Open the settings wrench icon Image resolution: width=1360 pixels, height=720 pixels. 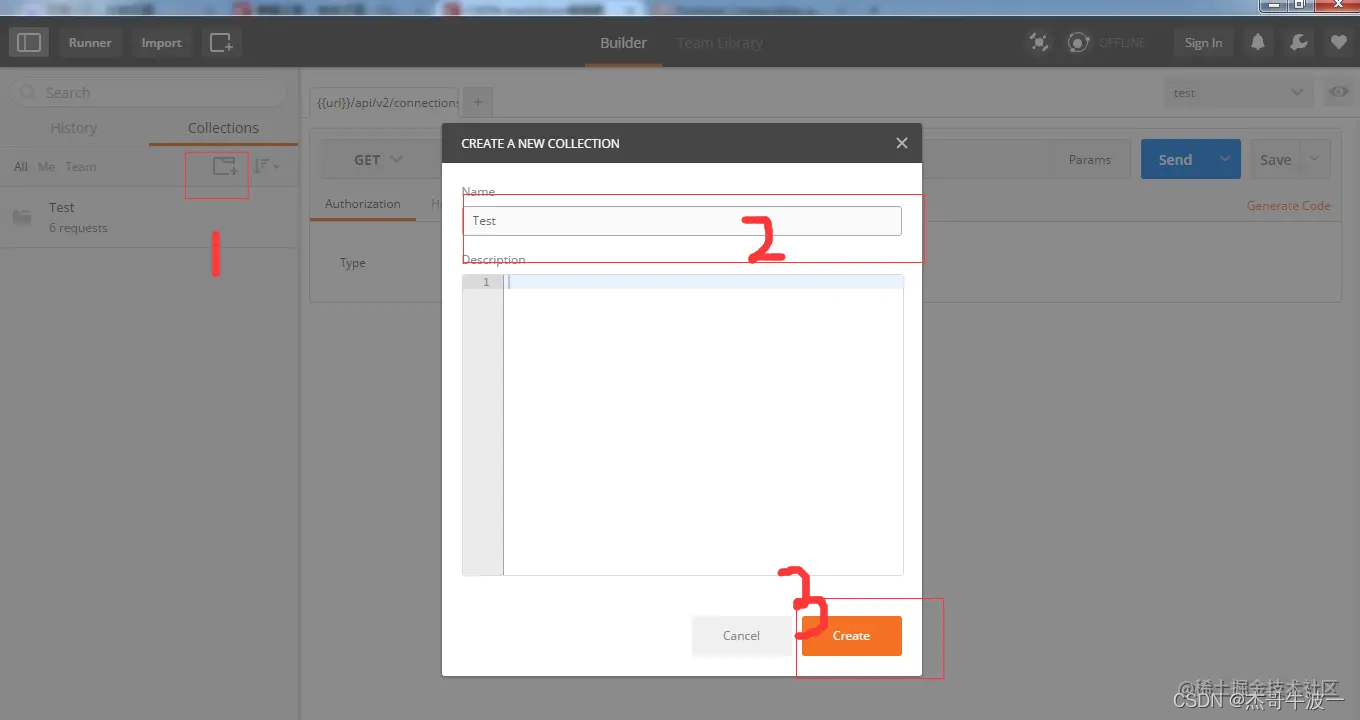pyautogui.click(x=1298, y=43)
